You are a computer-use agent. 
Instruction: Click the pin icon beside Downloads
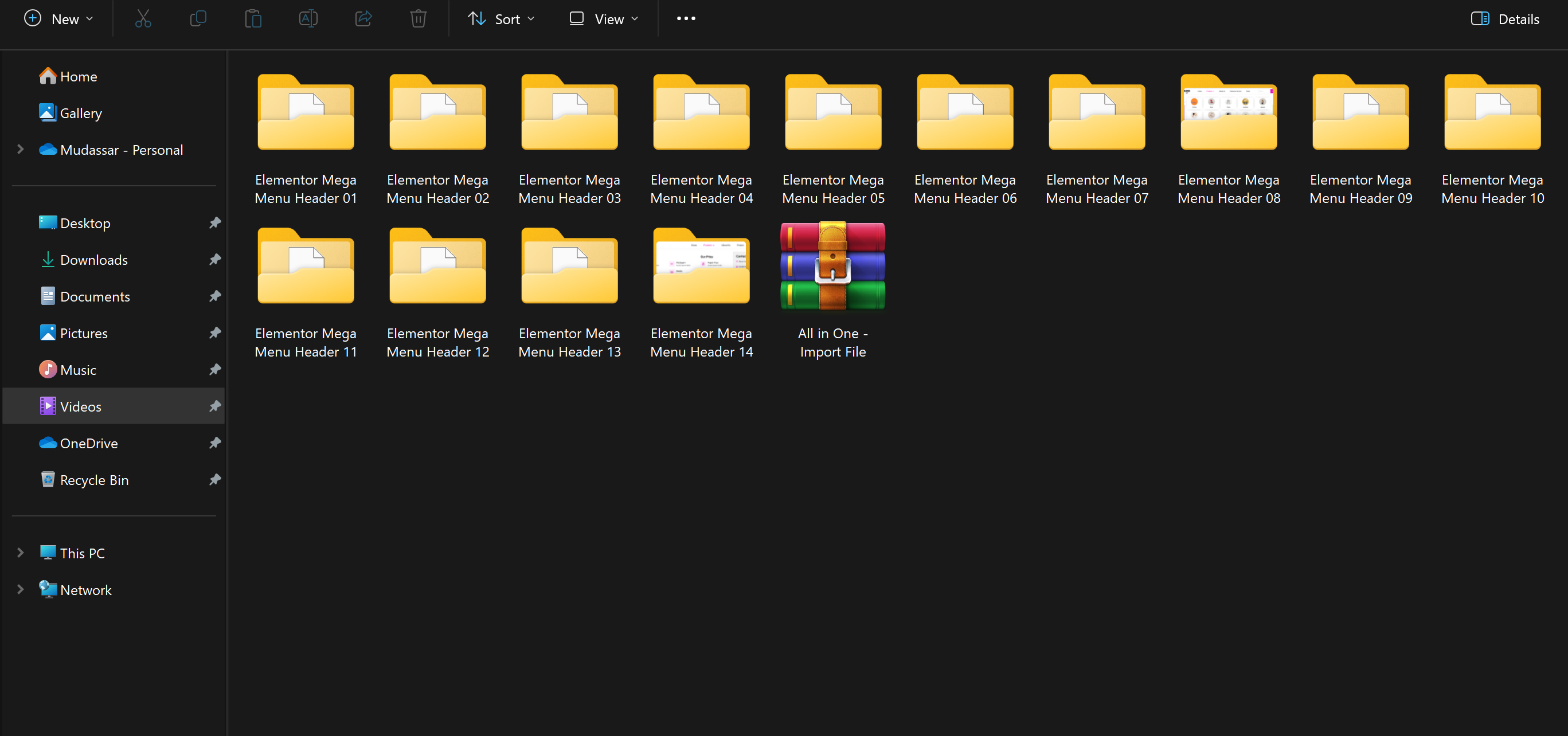coord(215,259)
